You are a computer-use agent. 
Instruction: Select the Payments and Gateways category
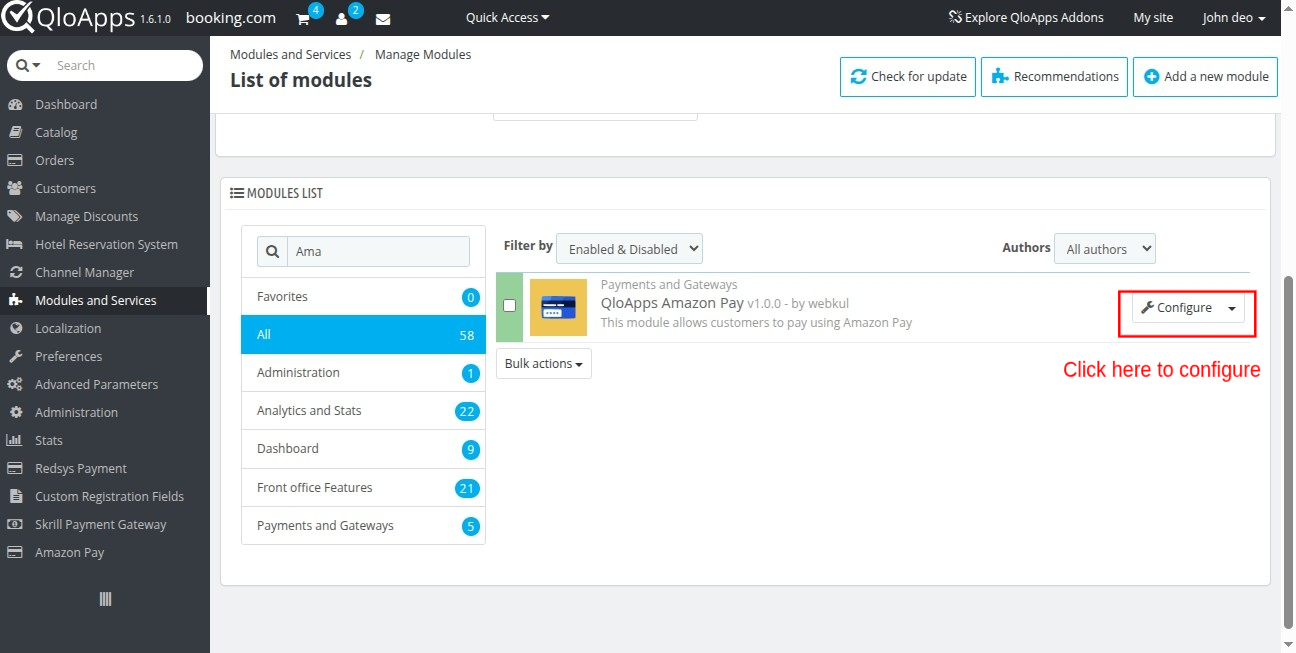point(363,526)
